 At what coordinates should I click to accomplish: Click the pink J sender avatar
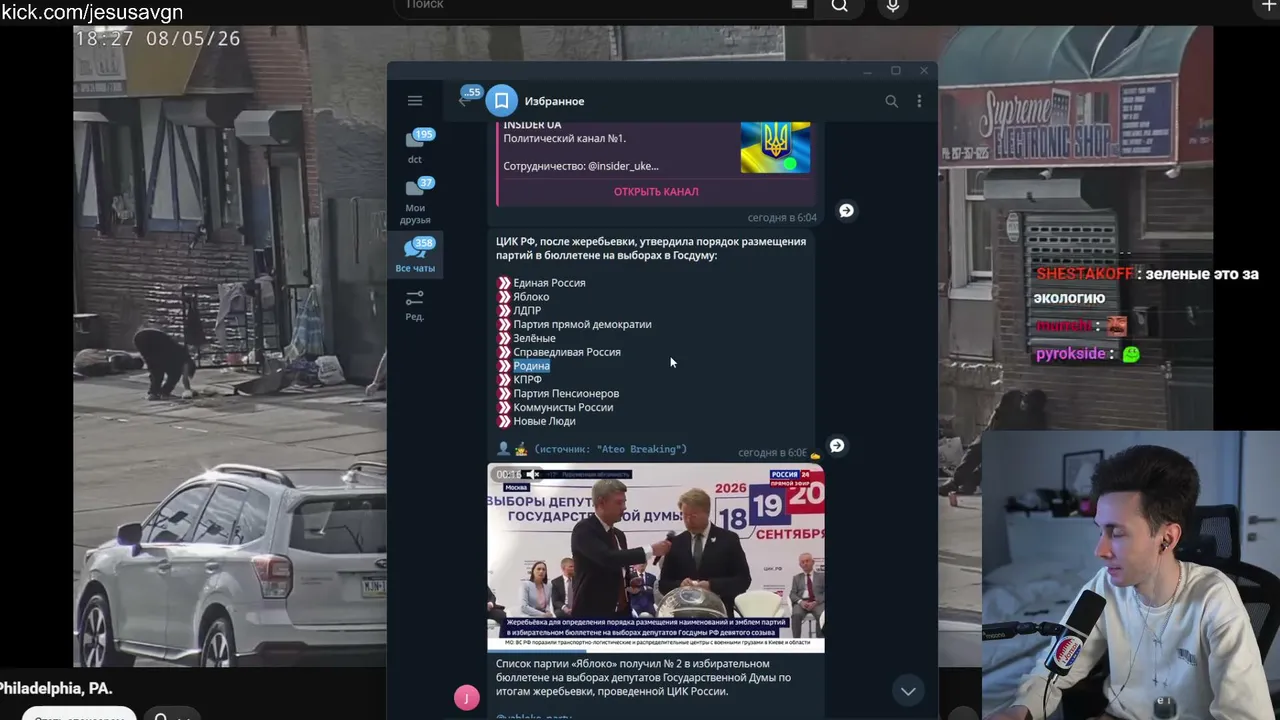click(467, 698)
